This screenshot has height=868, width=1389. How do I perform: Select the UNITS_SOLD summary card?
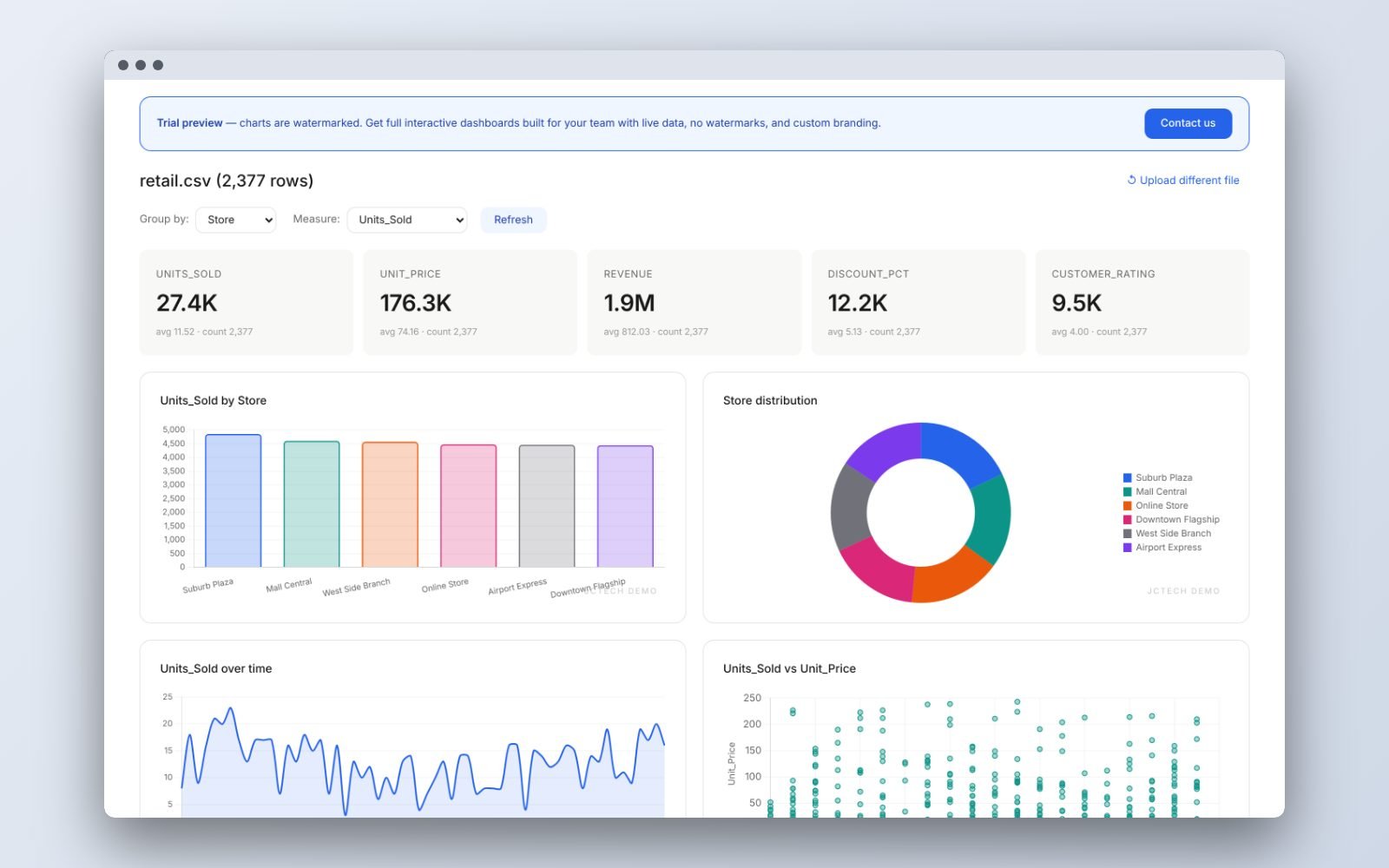(x=247, y=303)
